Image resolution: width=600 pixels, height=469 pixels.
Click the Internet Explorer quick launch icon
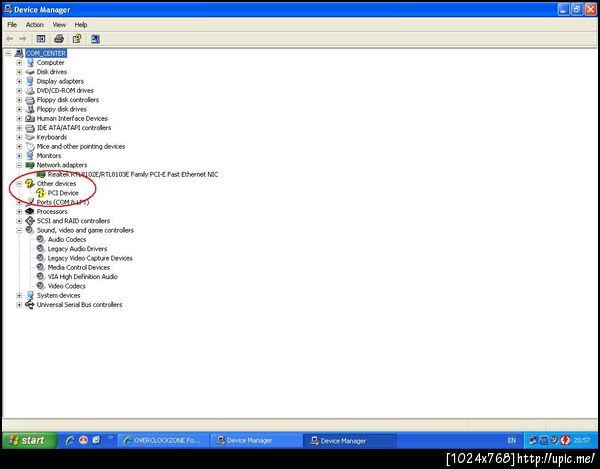click(70, 440)
